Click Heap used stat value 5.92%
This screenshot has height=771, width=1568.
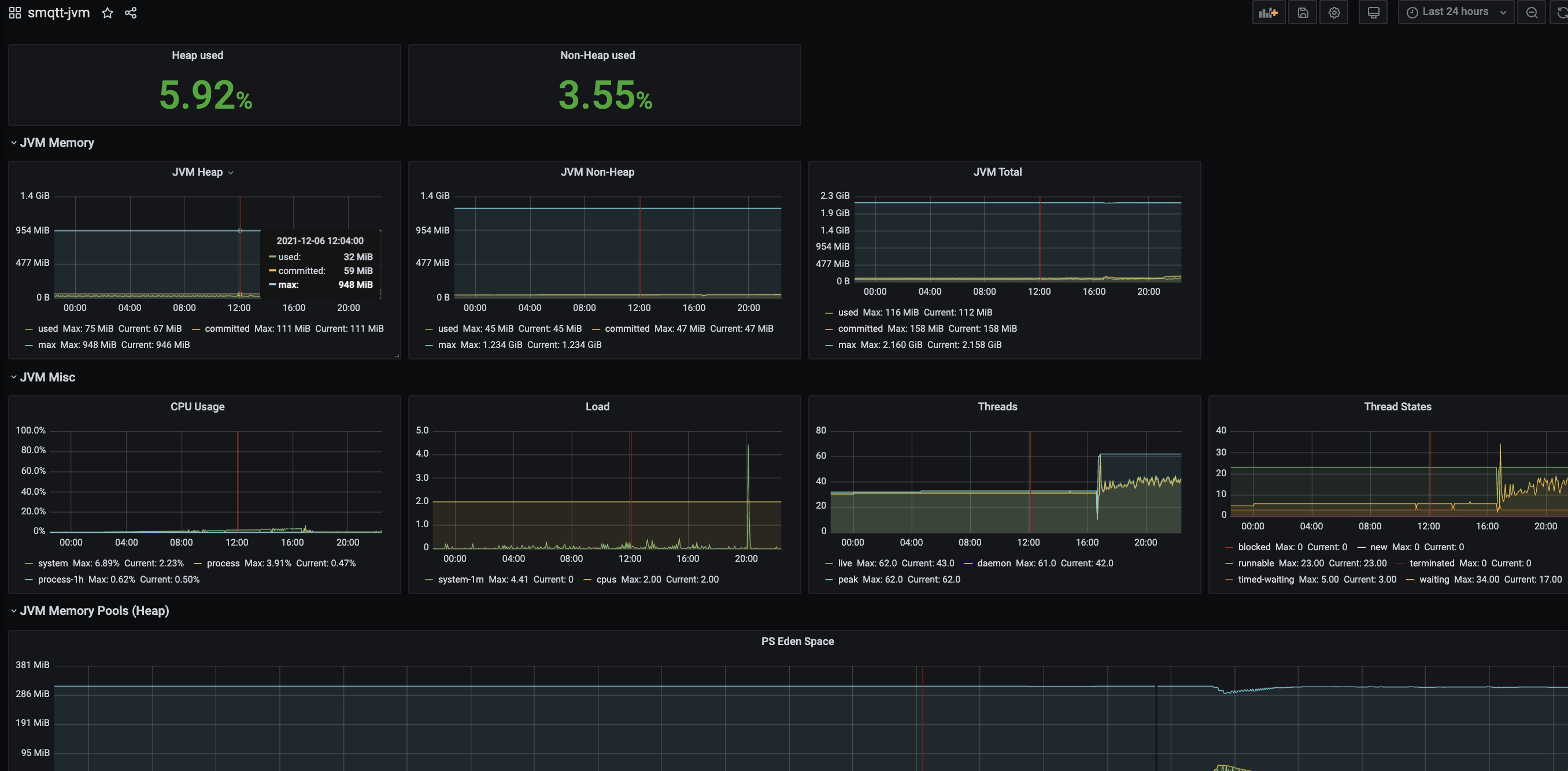(x=205, y=95)
